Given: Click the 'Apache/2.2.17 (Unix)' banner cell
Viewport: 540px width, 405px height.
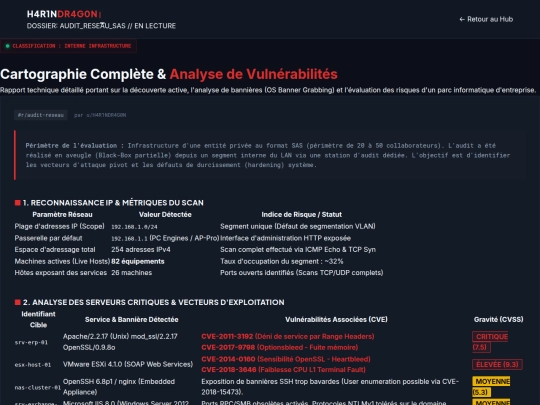Looking at the screenshot, I should point(120,342).
